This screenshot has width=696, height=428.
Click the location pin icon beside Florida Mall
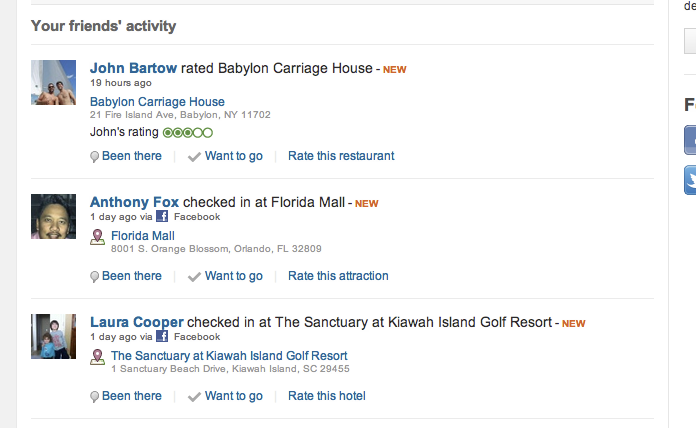tap(98, 236)
